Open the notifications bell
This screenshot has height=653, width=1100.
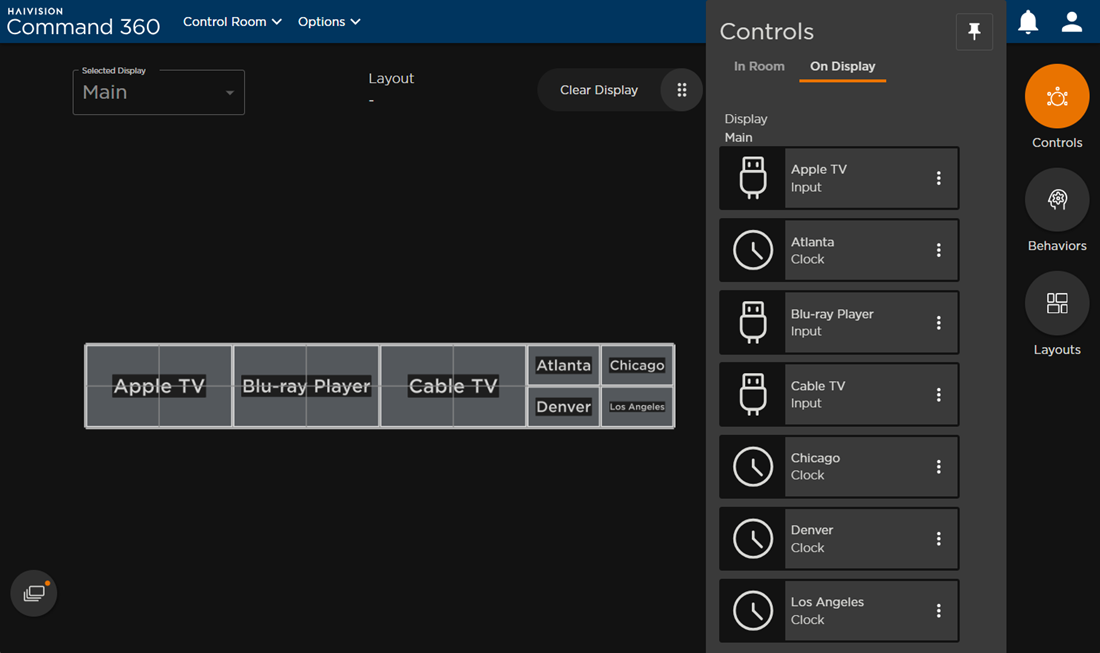coord(1028,22)
